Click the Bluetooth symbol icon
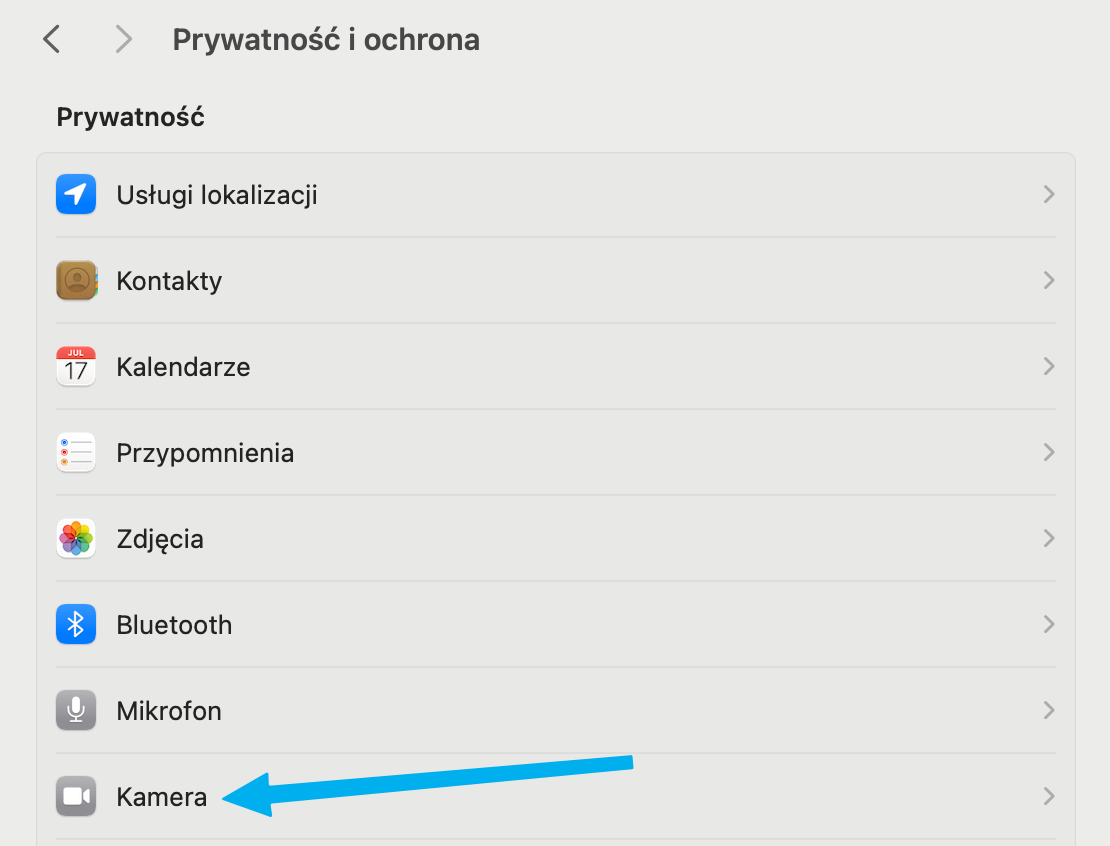 (x=76, y=625)
